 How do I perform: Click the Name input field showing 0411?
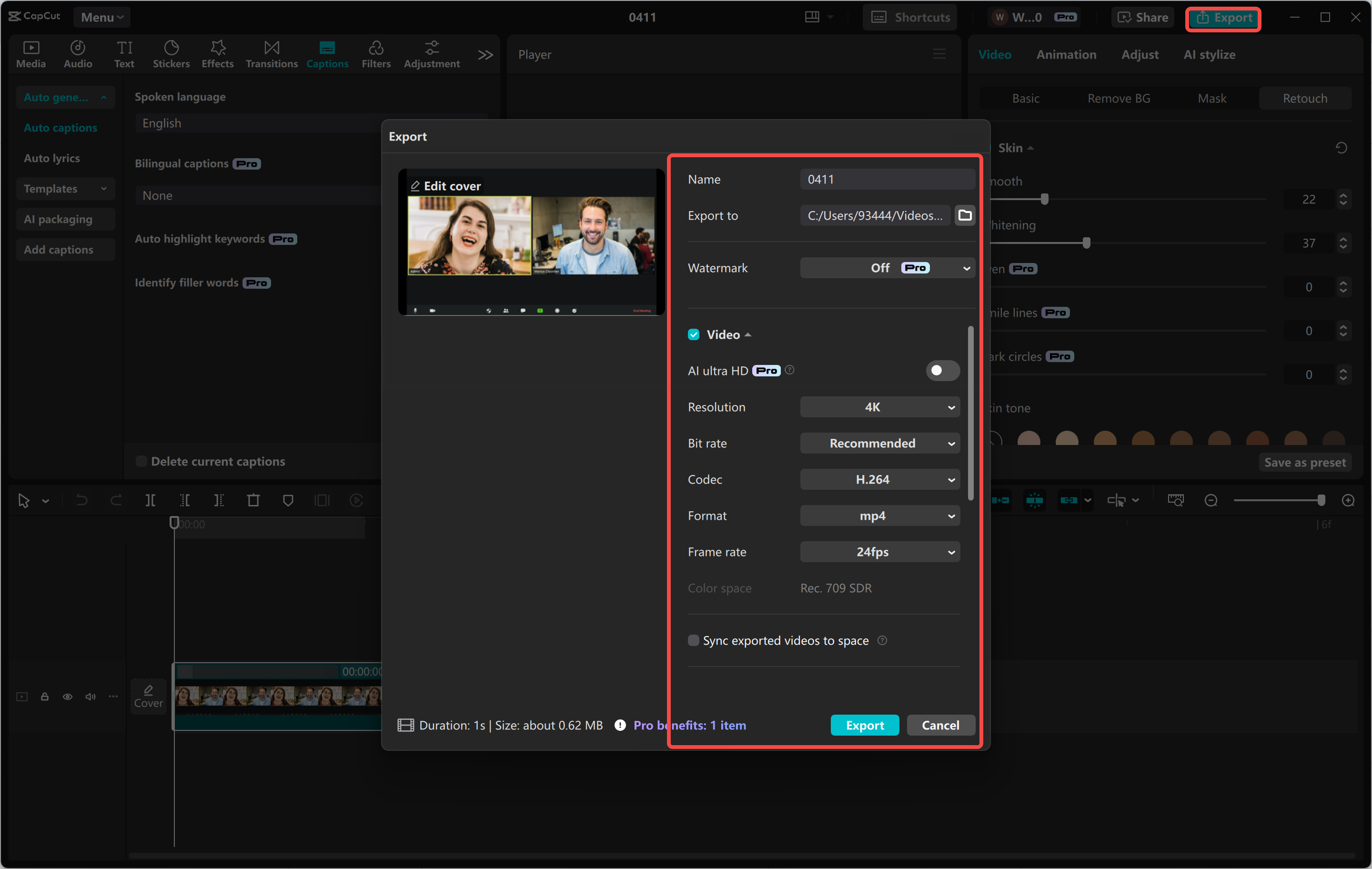pyautogui.click(x=887, y=179)
